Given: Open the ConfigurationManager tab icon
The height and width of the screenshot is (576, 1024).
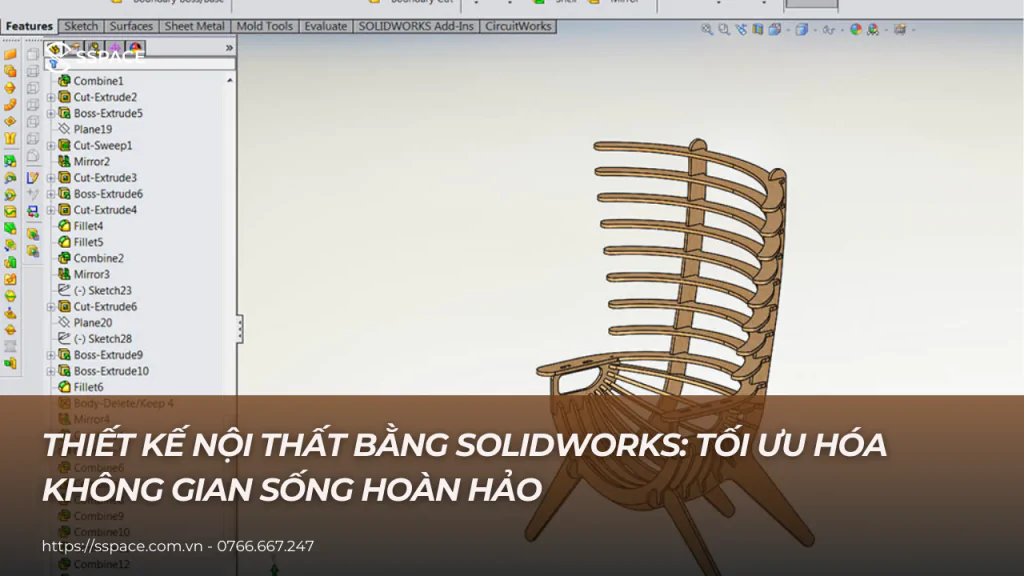Looking at the screenshot, I should [x=95, y=48].
